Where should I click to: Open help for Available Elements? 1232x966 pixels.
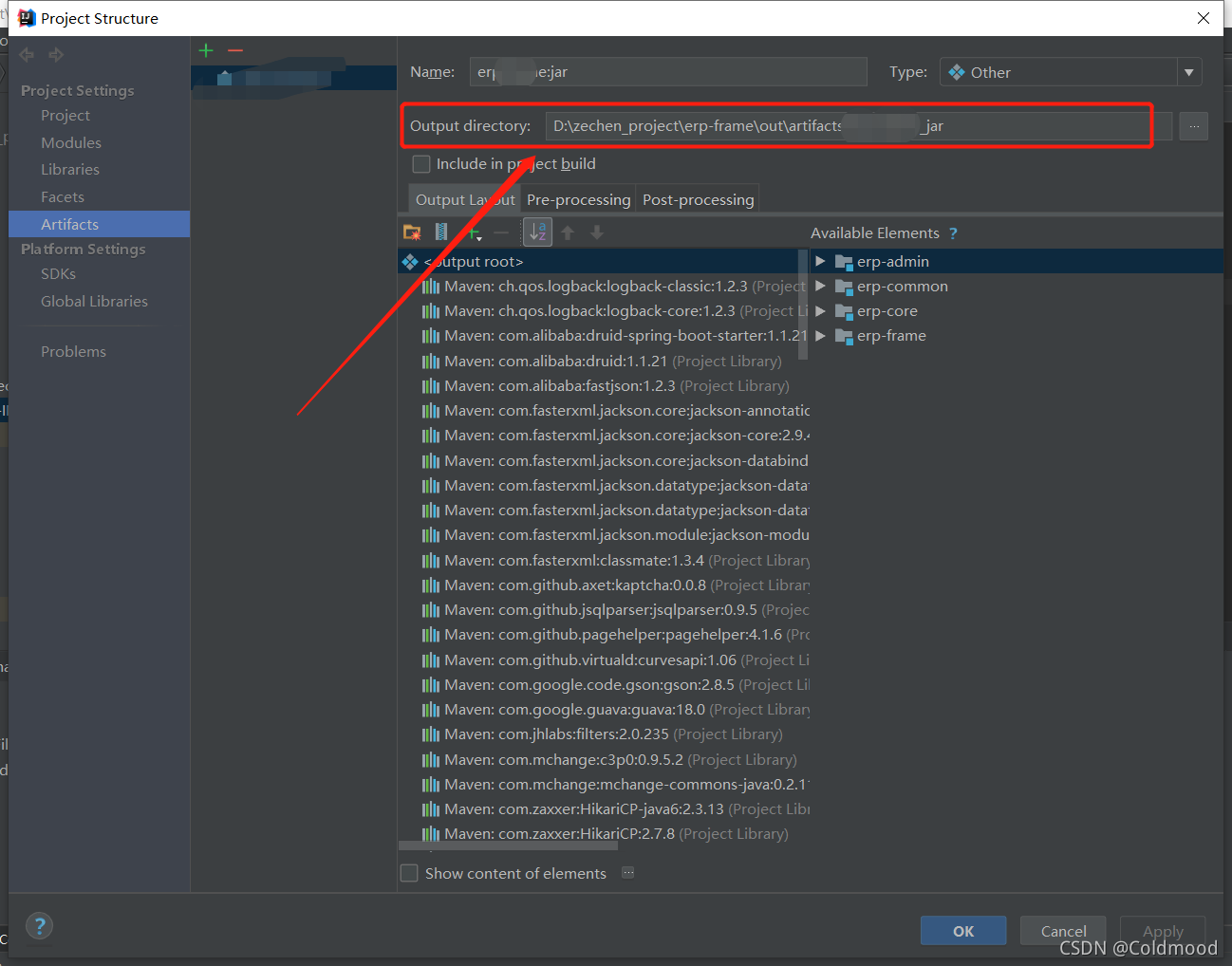[x=953, y=233]
